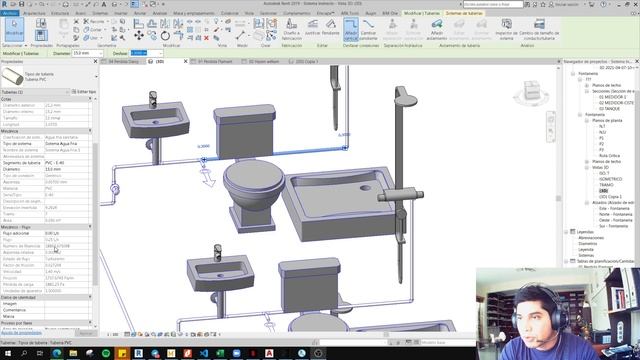The image size is (640, 360).
Task: Click the Copy tool next to Move
Action: 152,36
